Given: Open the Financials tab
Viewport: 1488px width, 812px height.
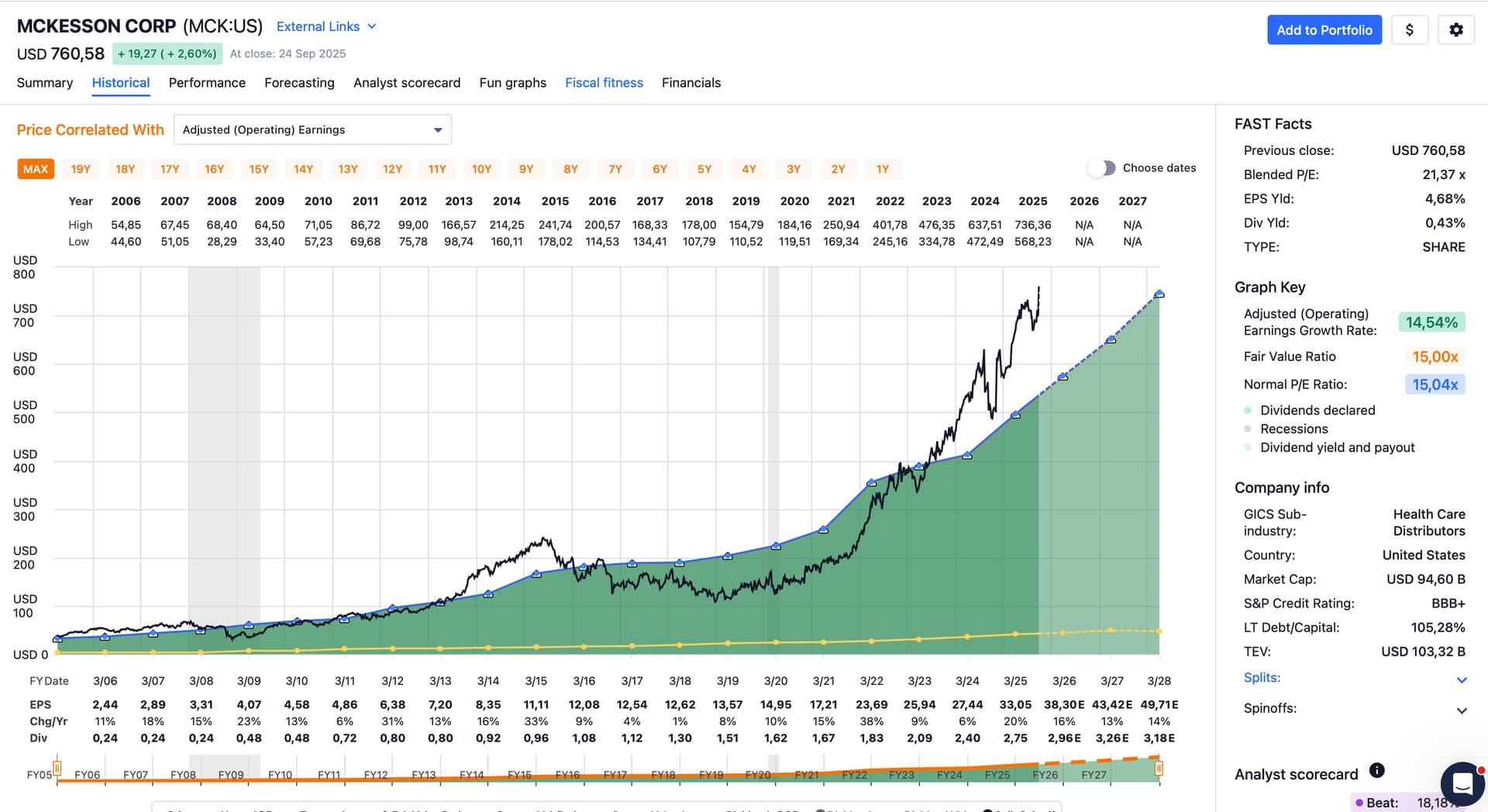Looking at the screenshot, I should (x=691, y=83).
